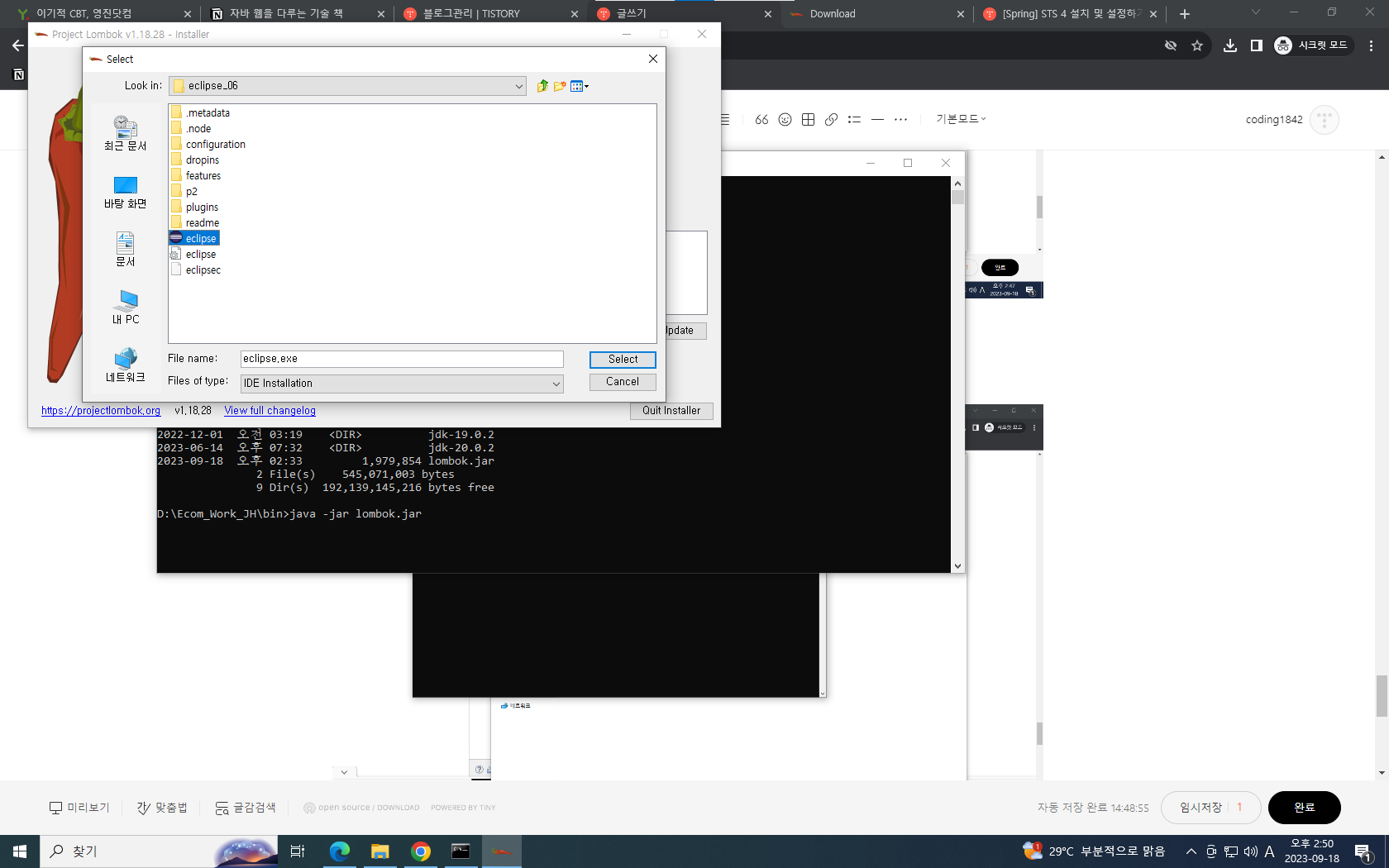The height and width of the screenshot is (868, 1389).
Task: Open view menu icon in Select dialog
Action: [580, 86]
